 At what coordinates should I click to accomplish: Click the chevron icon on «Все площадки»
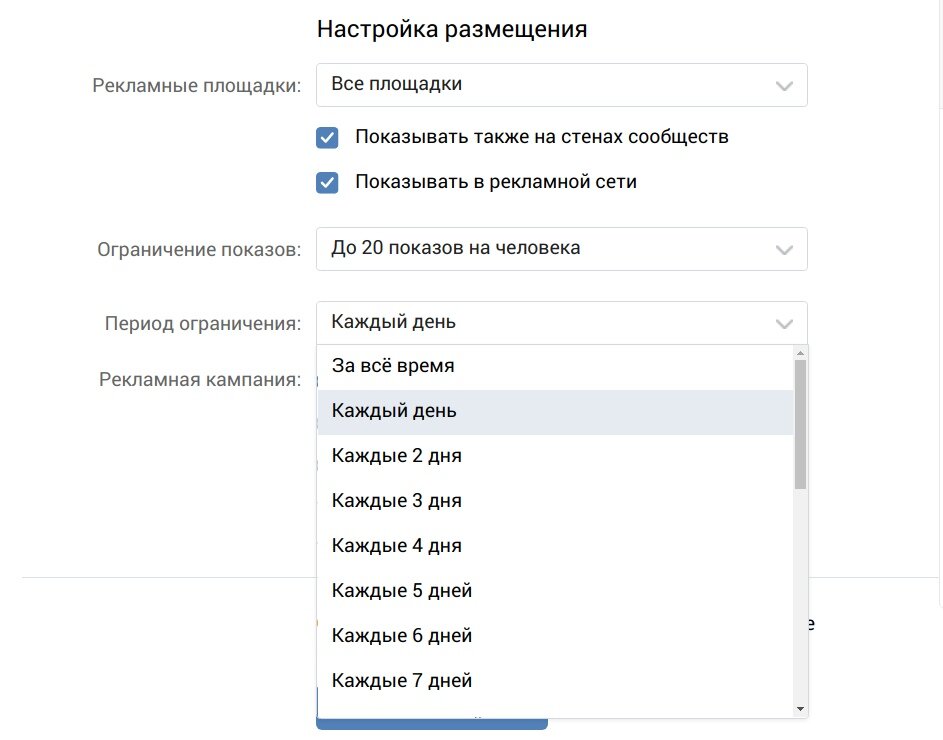783,84
